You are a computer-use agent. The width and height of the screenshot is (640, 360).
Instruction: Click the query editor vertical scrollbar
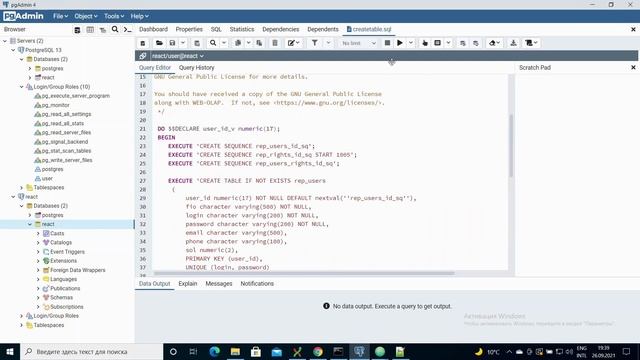[511, 146]
